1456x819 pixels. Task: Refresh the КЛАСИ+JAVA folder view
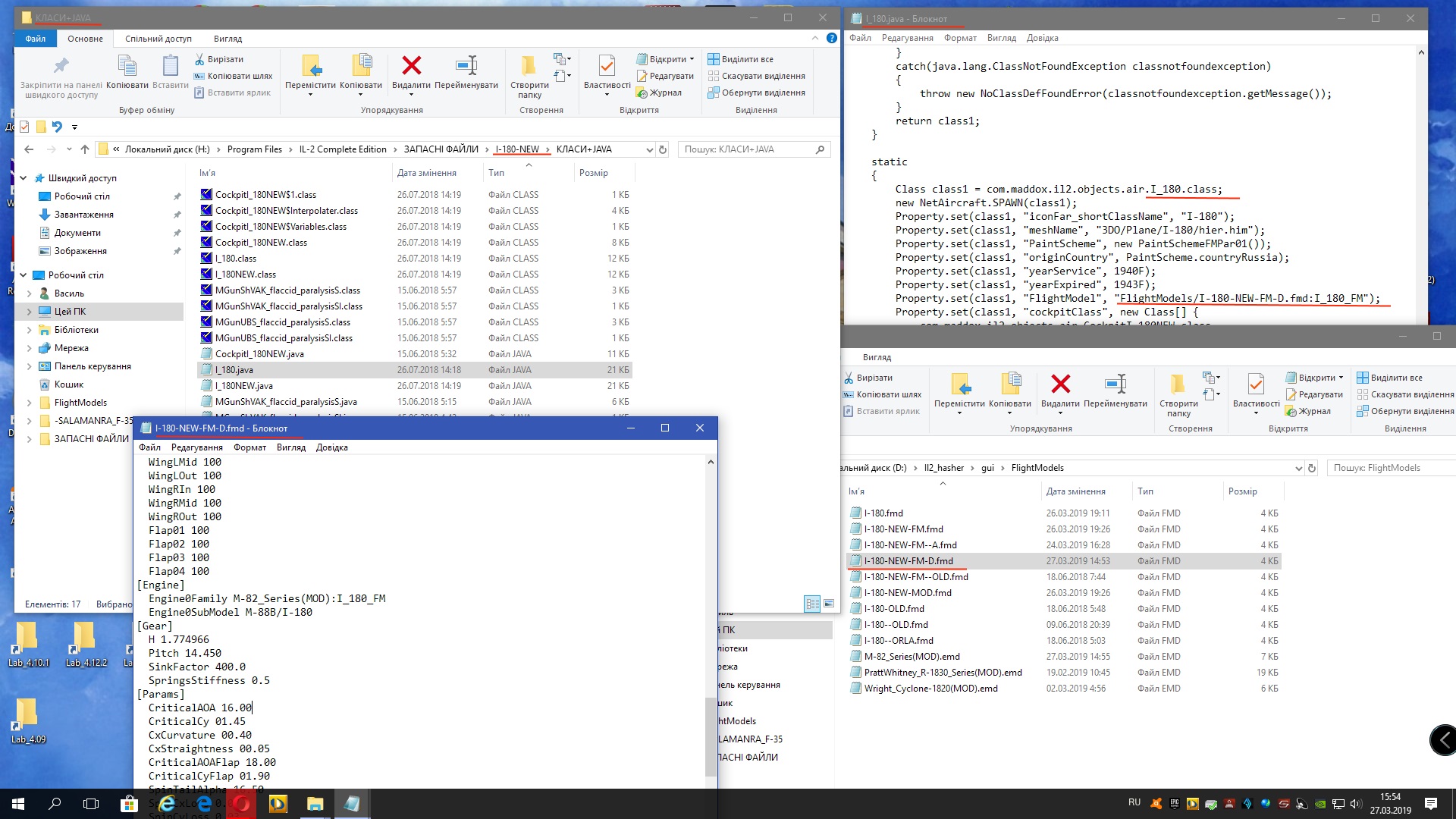(663, 150)
